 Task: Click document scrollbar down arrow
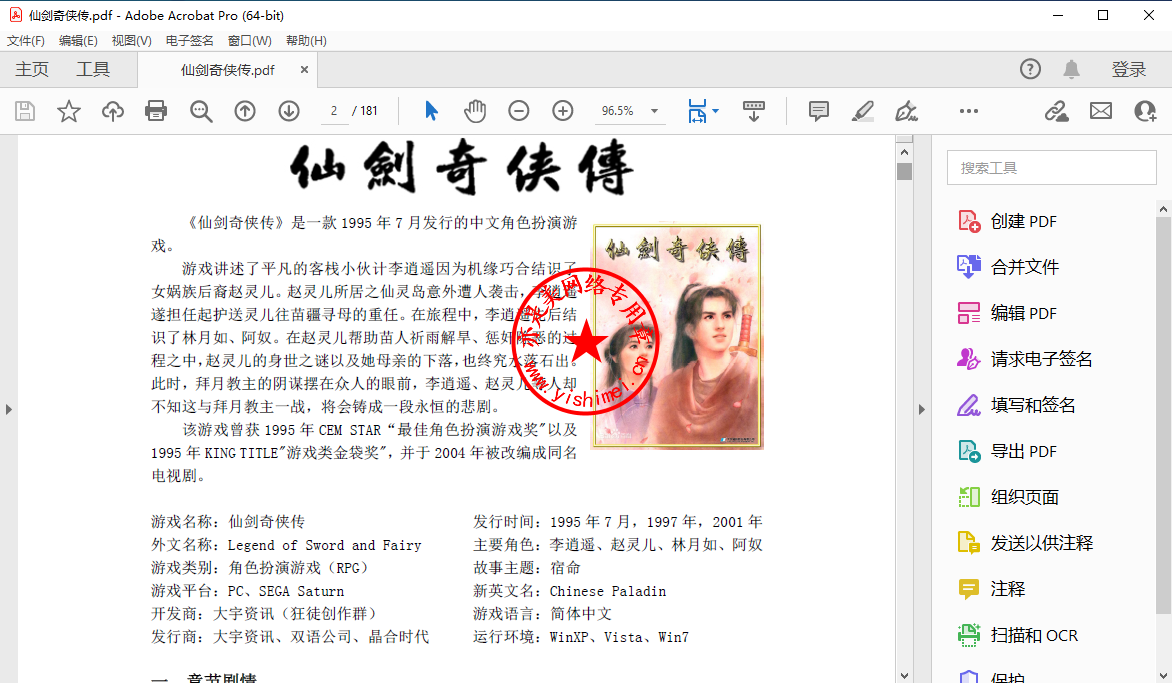click(x=904, y=675)
